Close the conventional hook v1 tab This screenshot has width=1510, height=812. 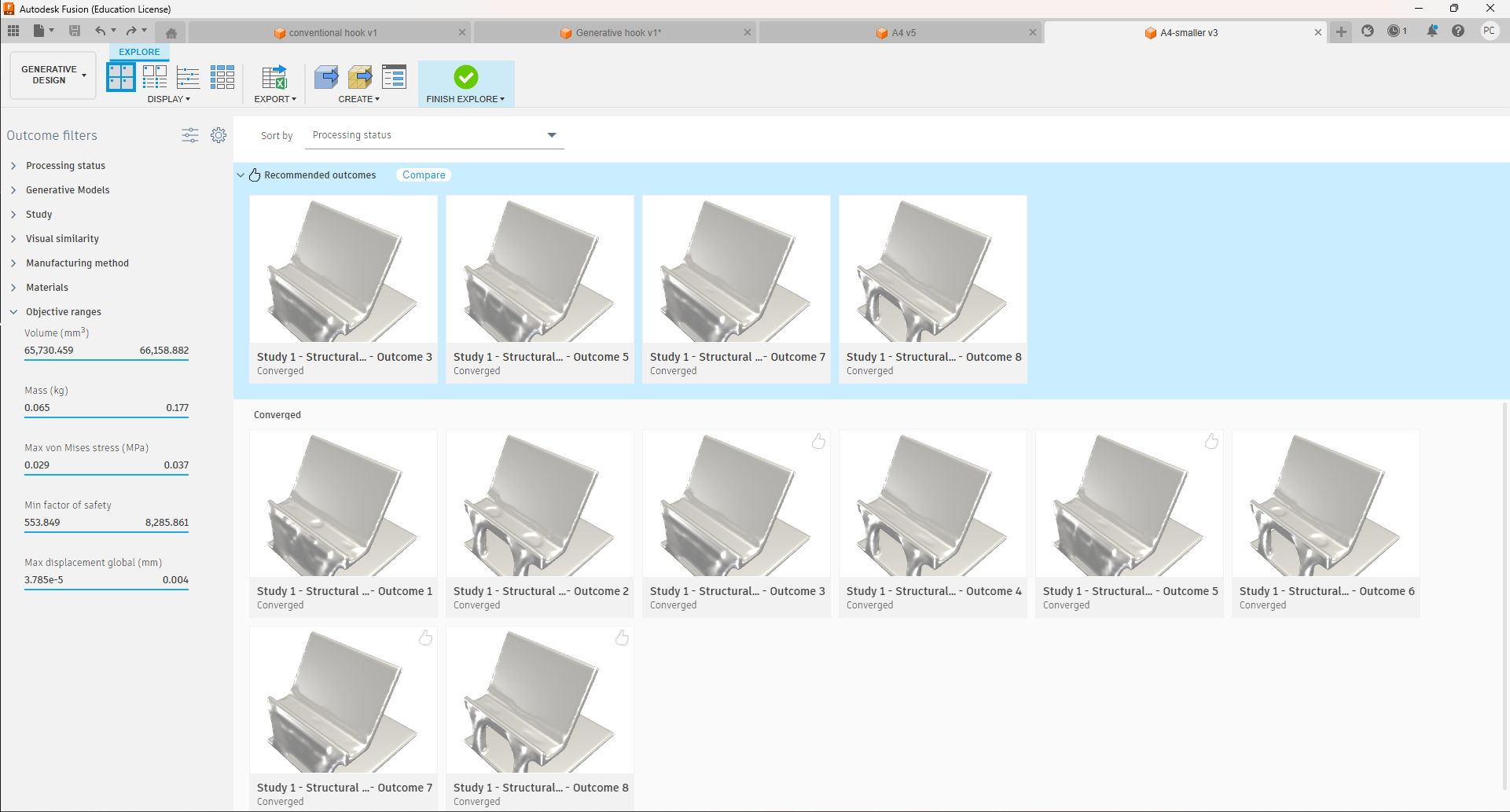point(462,33)
